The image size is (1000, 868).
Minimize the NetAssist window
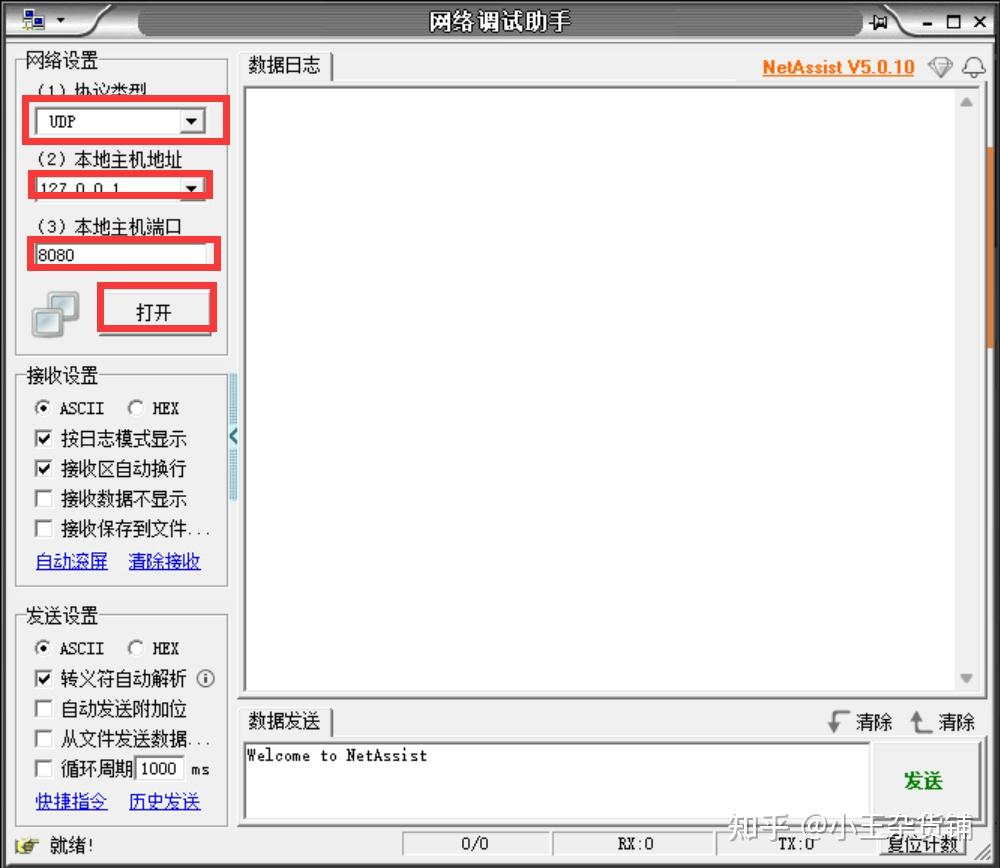coord(927,22)
